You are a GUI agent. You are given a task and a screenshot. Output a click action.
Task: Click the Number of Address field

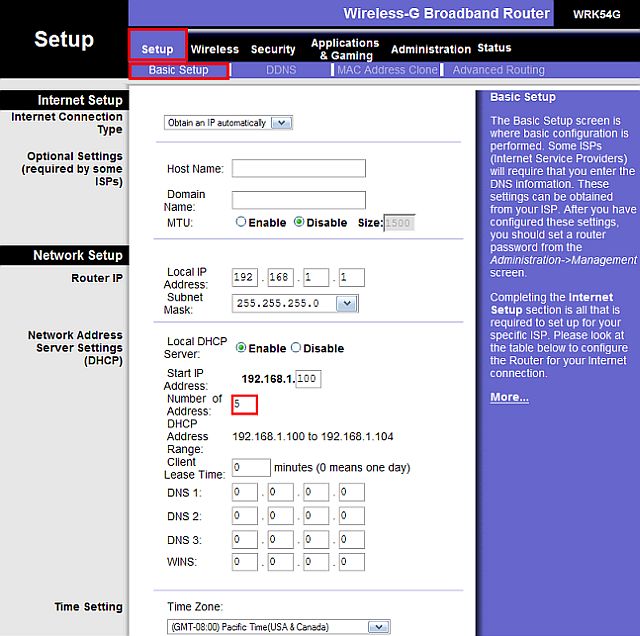coord(244,405)
